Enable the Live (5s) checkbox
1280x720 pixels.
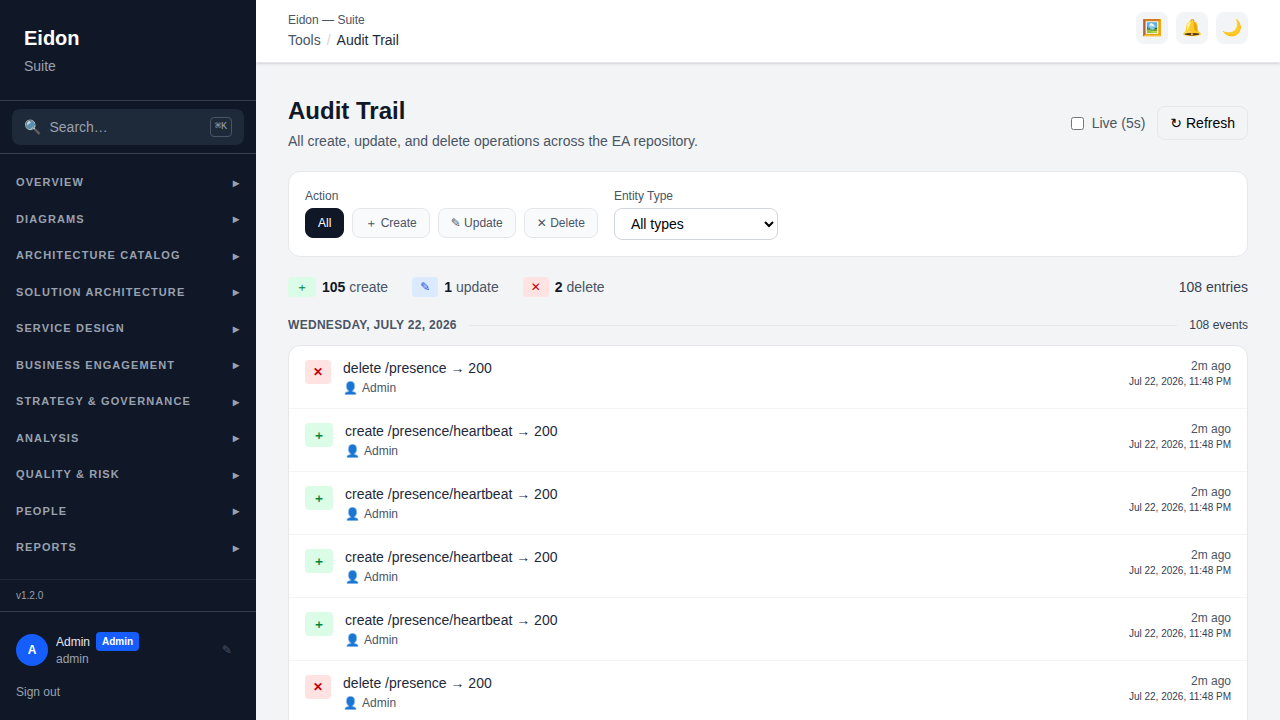coord(1077,123)
